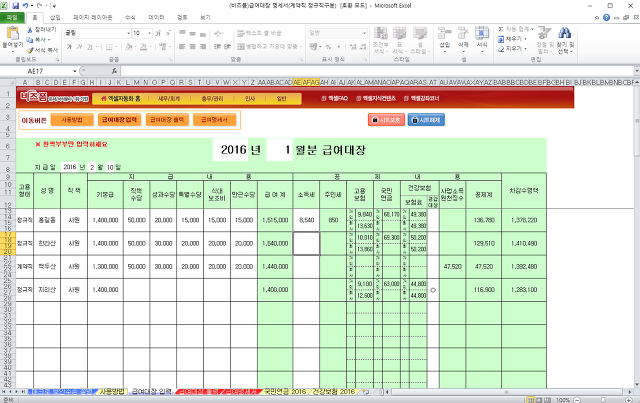Image resolution: width=640 pixels, height=403 pixels.
Task: Click the vertical scrollbar down arrow
Action: (637, 384)
